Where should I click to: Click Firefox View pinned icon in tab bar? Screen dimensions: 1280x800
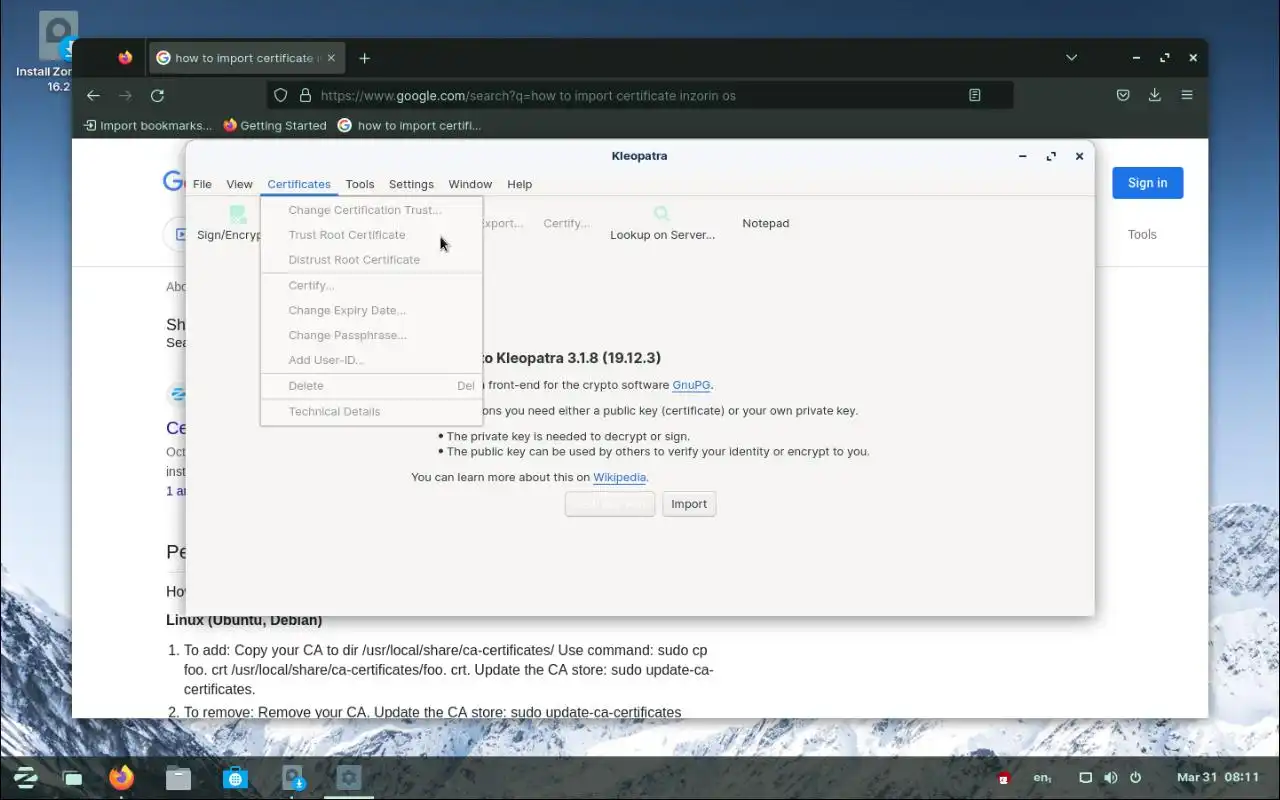coord(125,58)
